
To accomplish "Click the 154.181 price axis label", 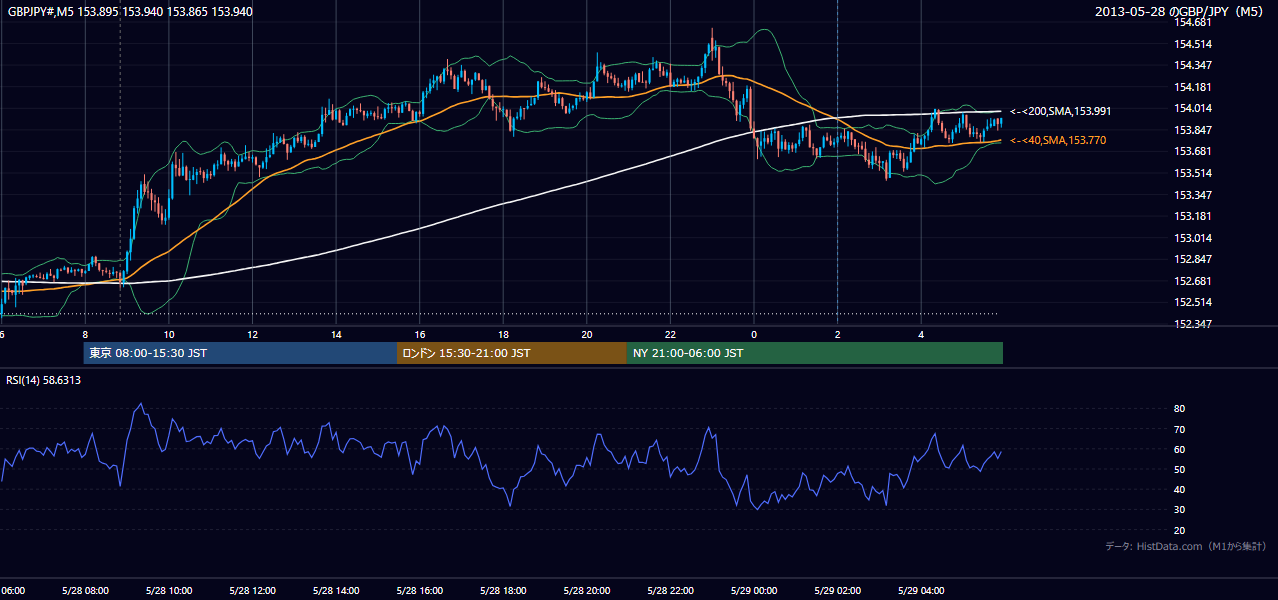I will tap(1193, 87).
